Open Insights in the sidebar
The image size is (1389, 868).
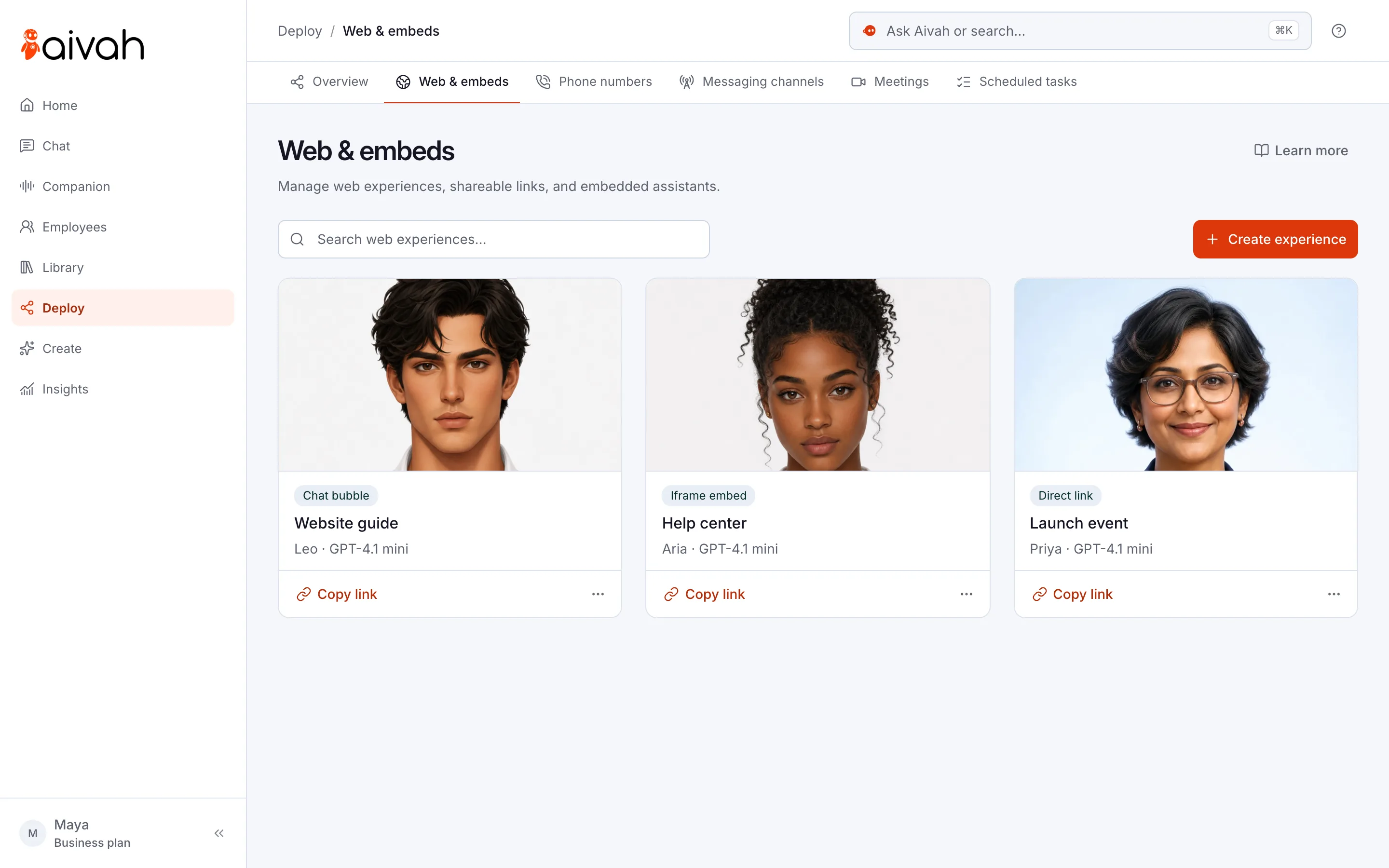123,389
